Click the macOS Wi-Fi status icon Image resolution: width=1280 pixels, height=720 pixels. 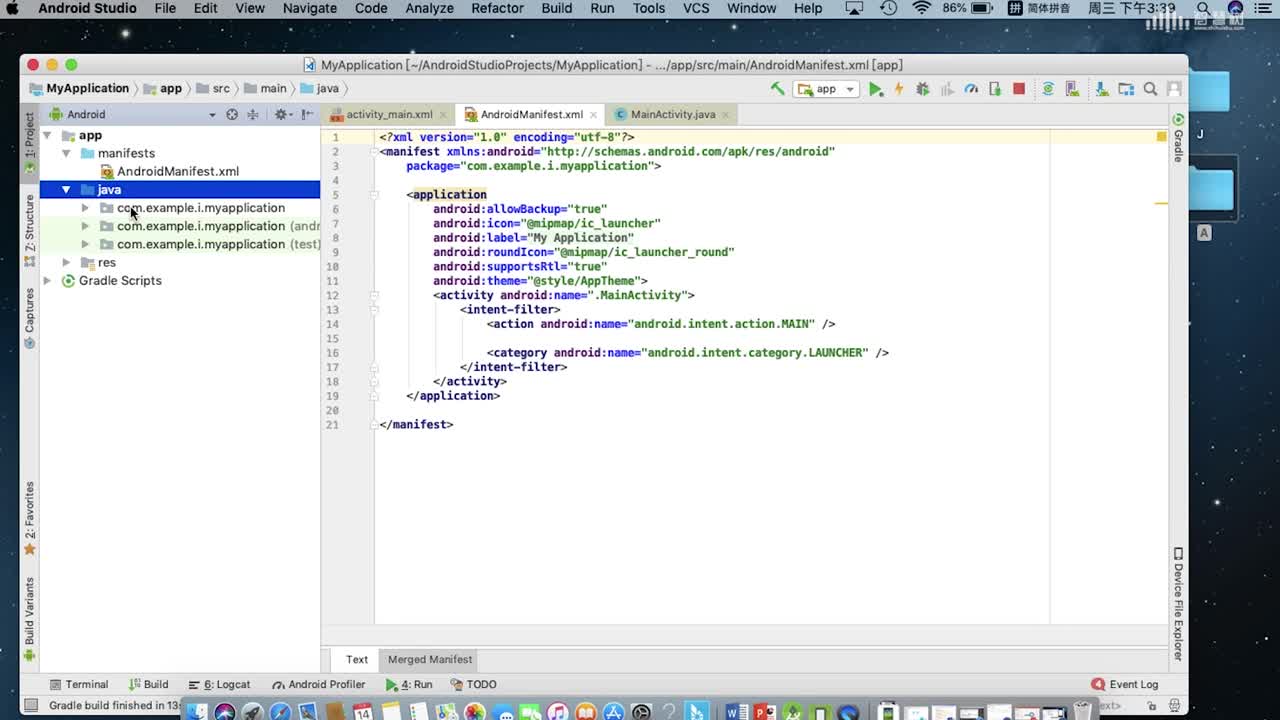921,8
